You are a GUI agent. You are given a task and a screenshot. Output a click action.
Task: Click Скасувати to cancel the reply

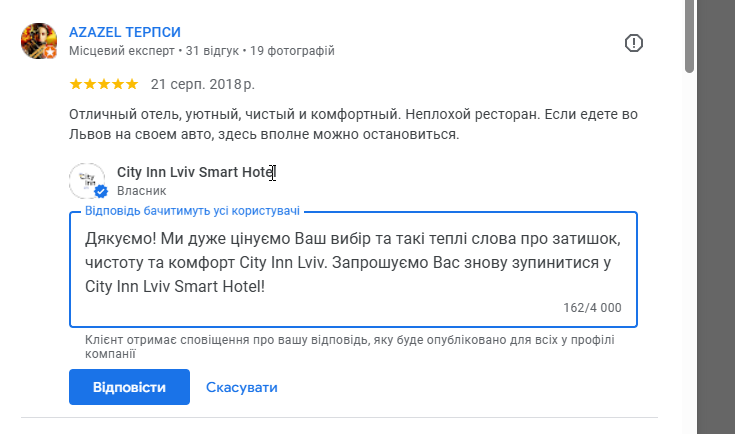tap(241, 387)
